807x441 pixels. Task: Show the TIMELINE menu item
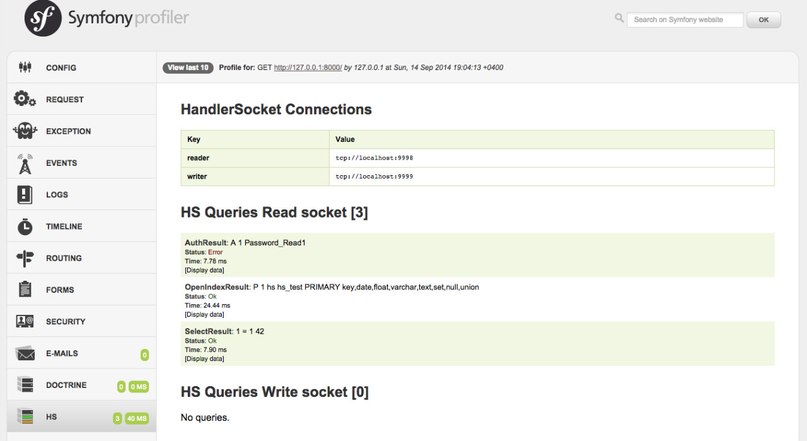click(82, 226)
